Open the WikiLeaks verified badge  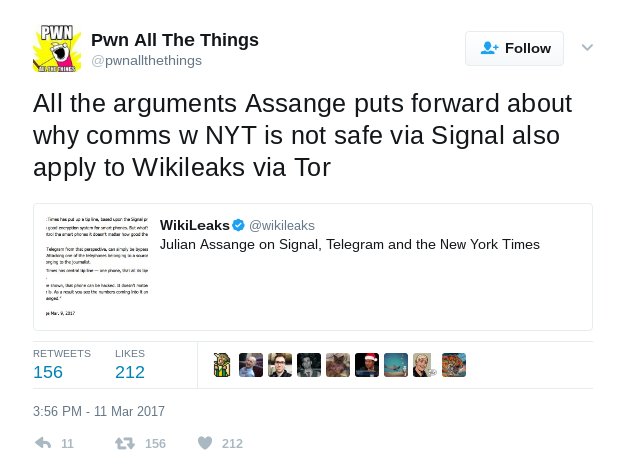239,225
